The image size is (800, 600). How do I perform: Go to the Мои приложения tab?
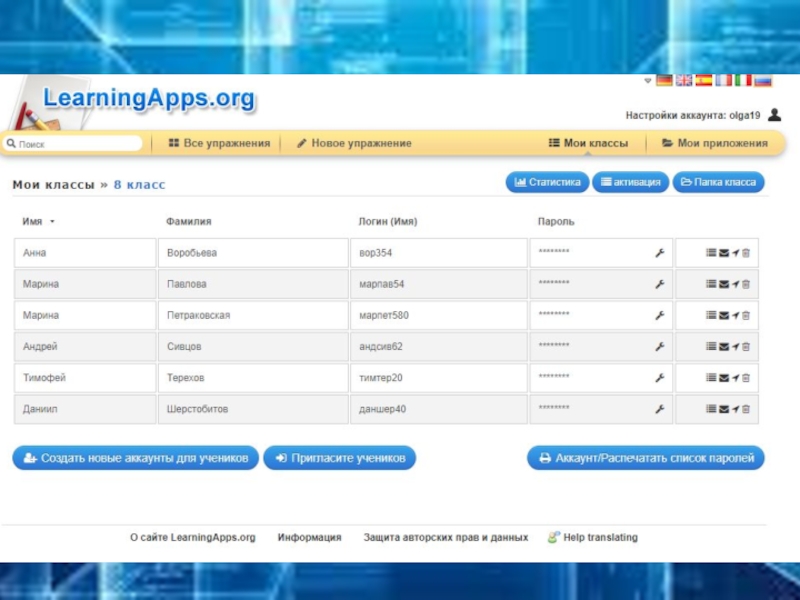click(x=714, y=144)
